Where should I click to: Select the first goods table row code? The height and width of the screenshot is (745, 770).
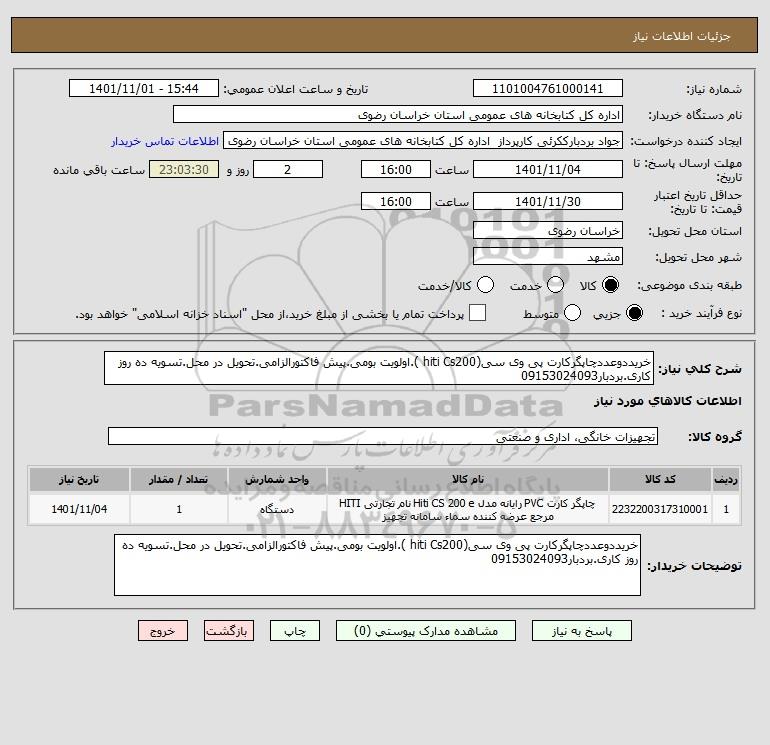click(x=660, y=509)
